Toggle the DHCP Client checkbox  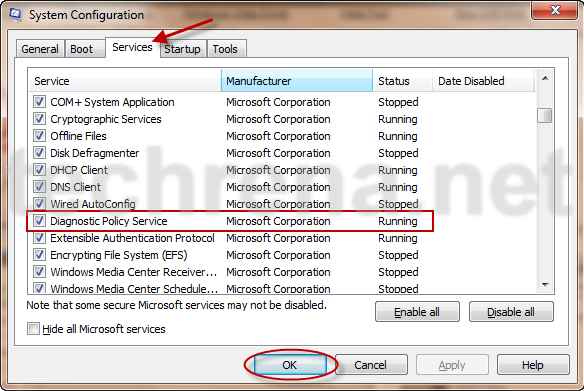point(39,170)
